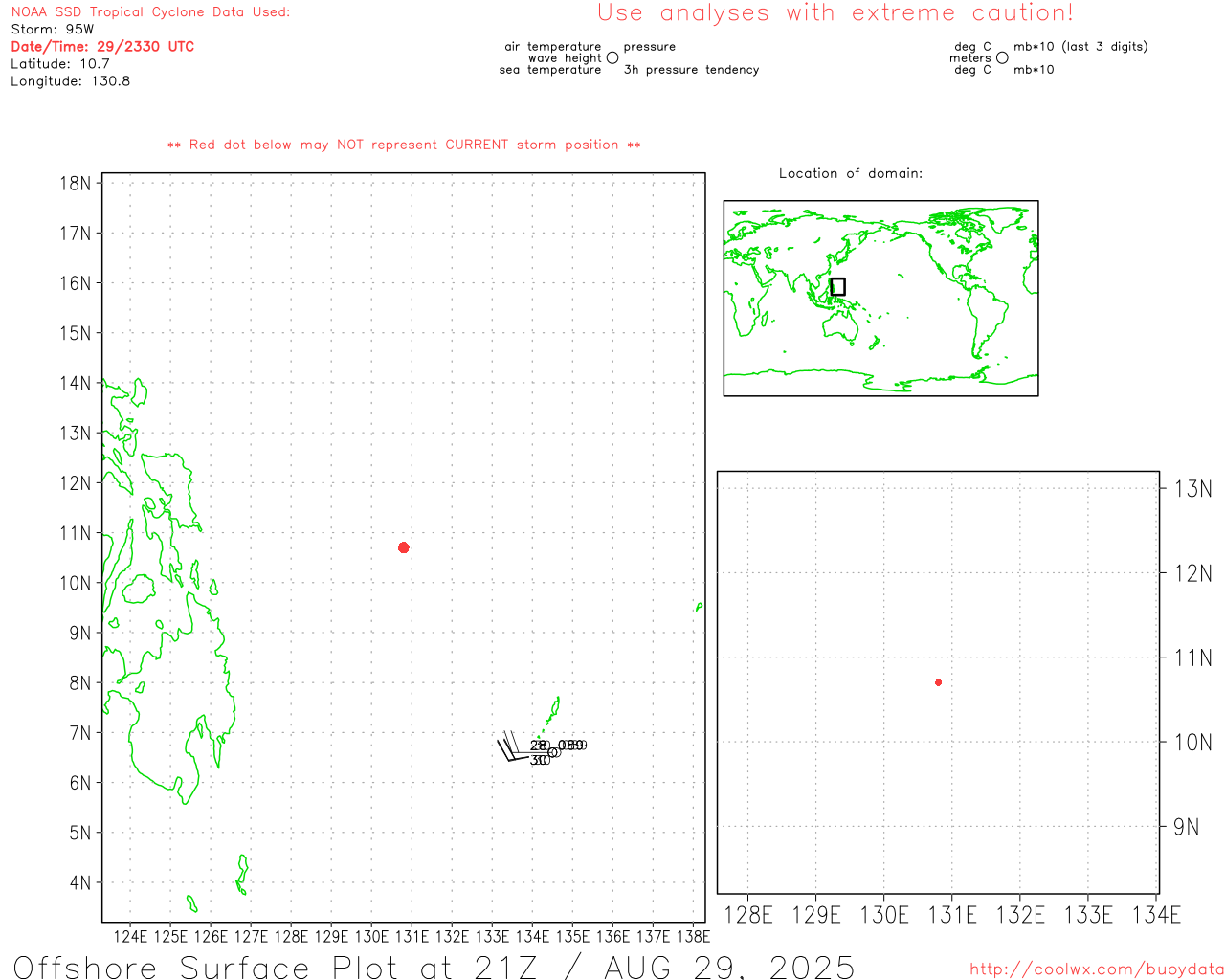The image size is (1225, 980).
Task: Click the '13N' label on inset map
Action: tap(1193, 489)
